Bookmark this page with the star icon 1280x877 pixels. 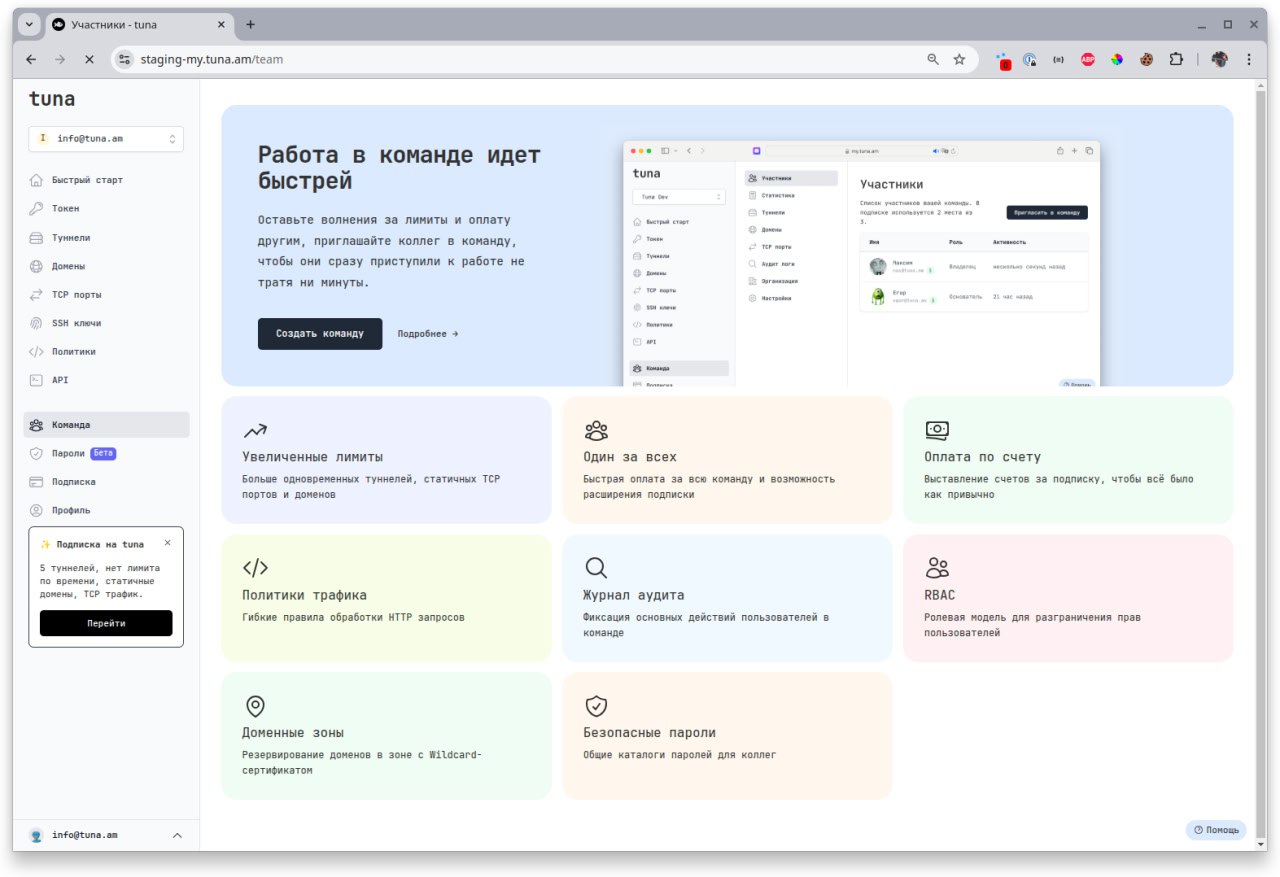959,60
